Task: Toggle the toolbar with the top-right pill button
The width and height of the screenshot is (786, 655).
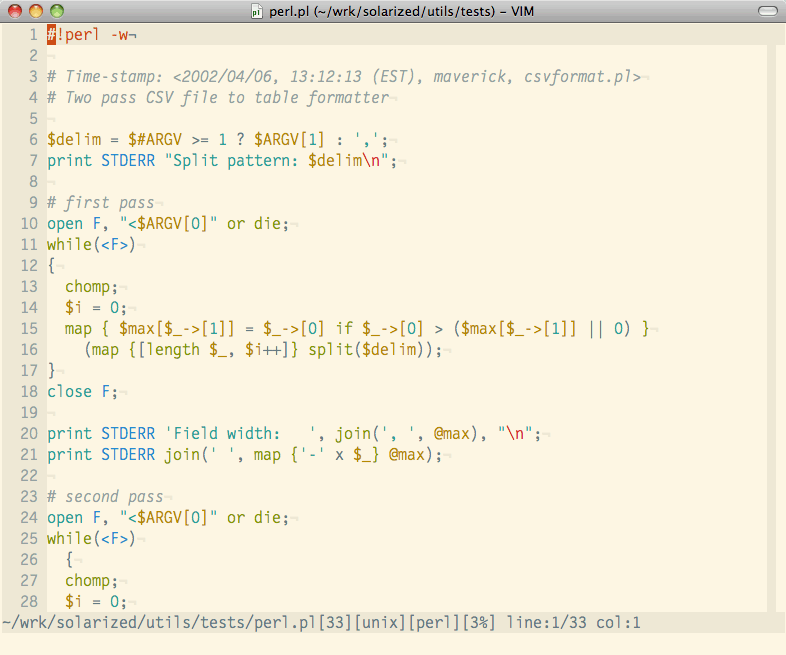Action: tap(766, 11)
